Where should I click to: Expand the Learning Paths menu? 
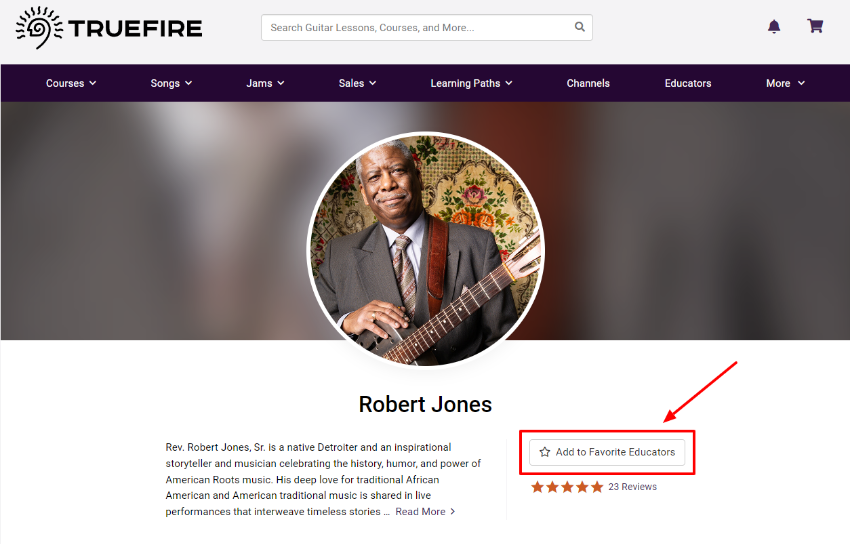coord(471,83)
